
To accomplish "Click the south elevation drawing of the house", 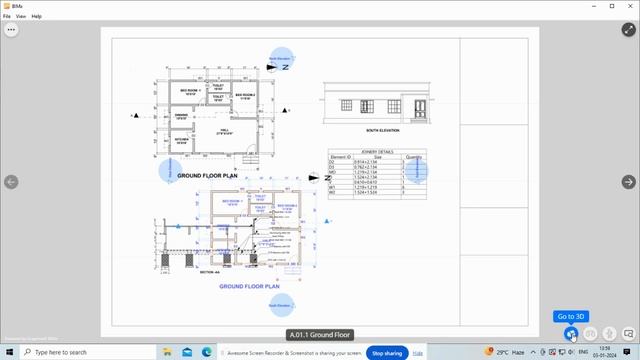I will coord(376,103).
